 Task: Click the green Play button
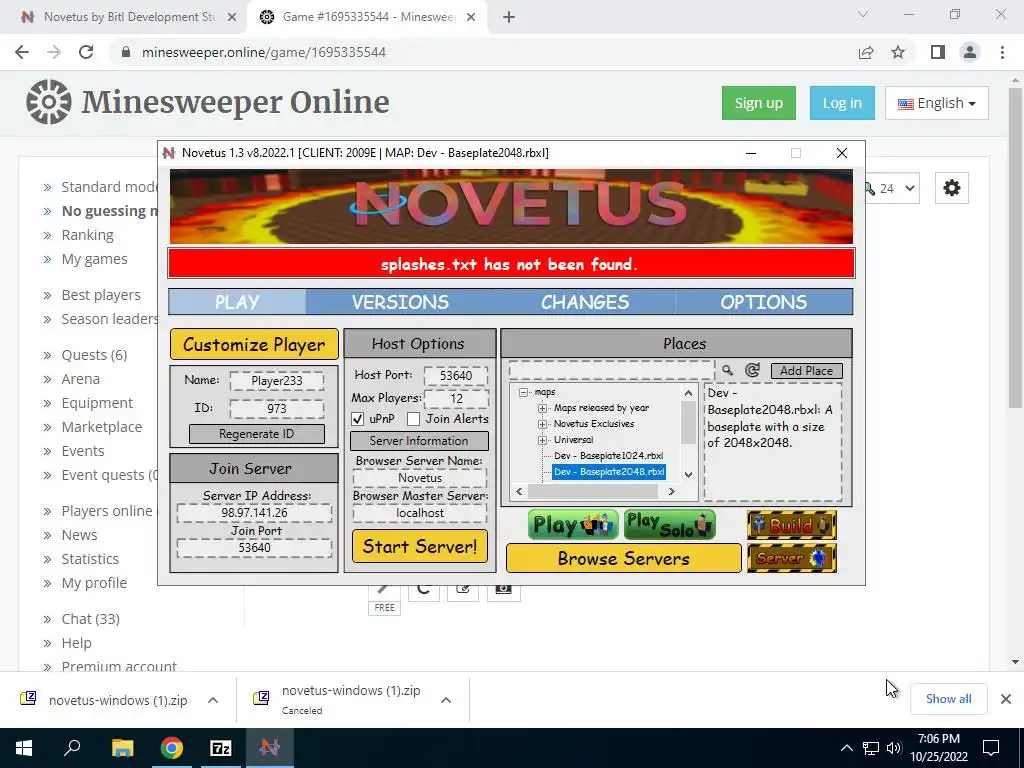pyautogui.click(x=573, y=525)
